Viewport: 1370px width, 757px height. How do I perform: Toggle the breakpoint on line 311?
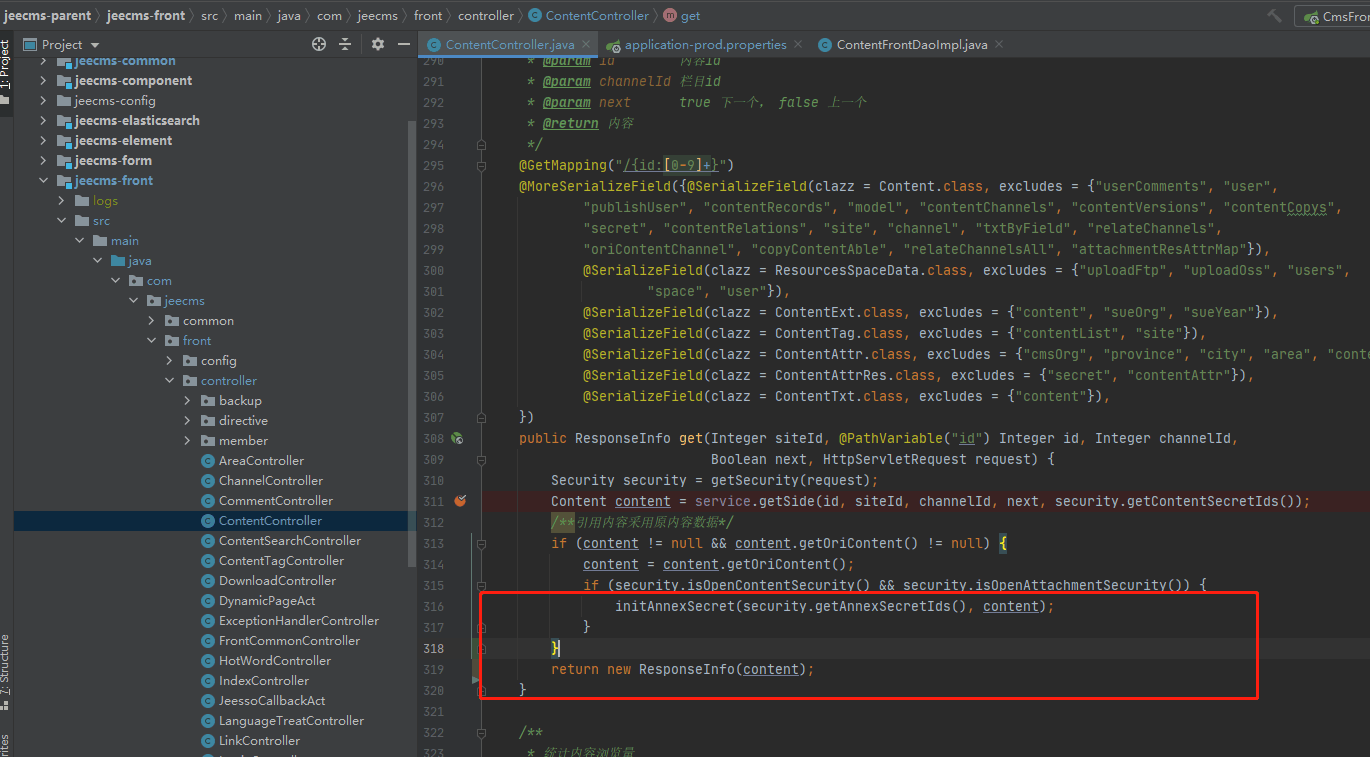click(x=461, y=501)
